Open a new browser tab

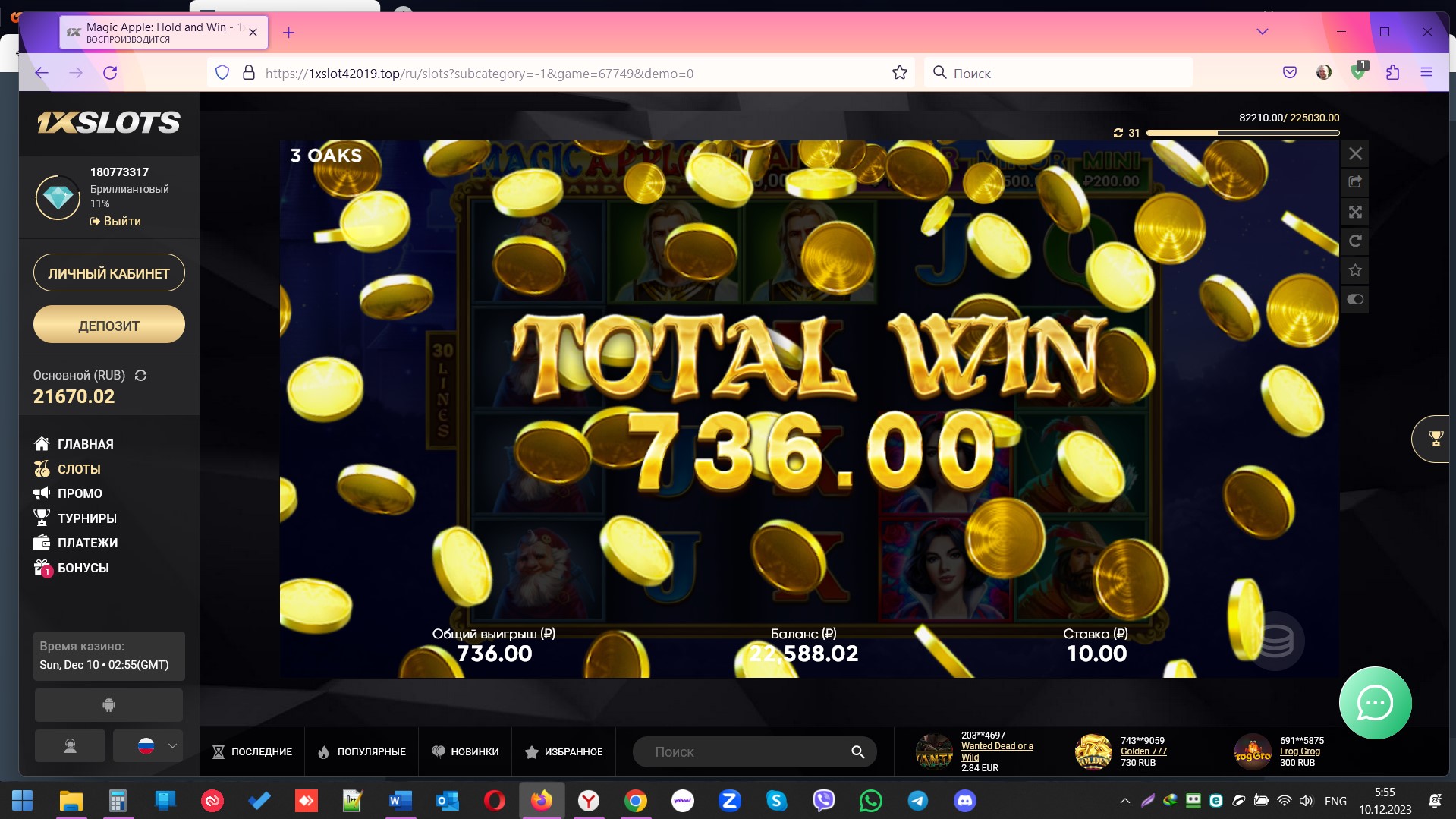point(288,32)
